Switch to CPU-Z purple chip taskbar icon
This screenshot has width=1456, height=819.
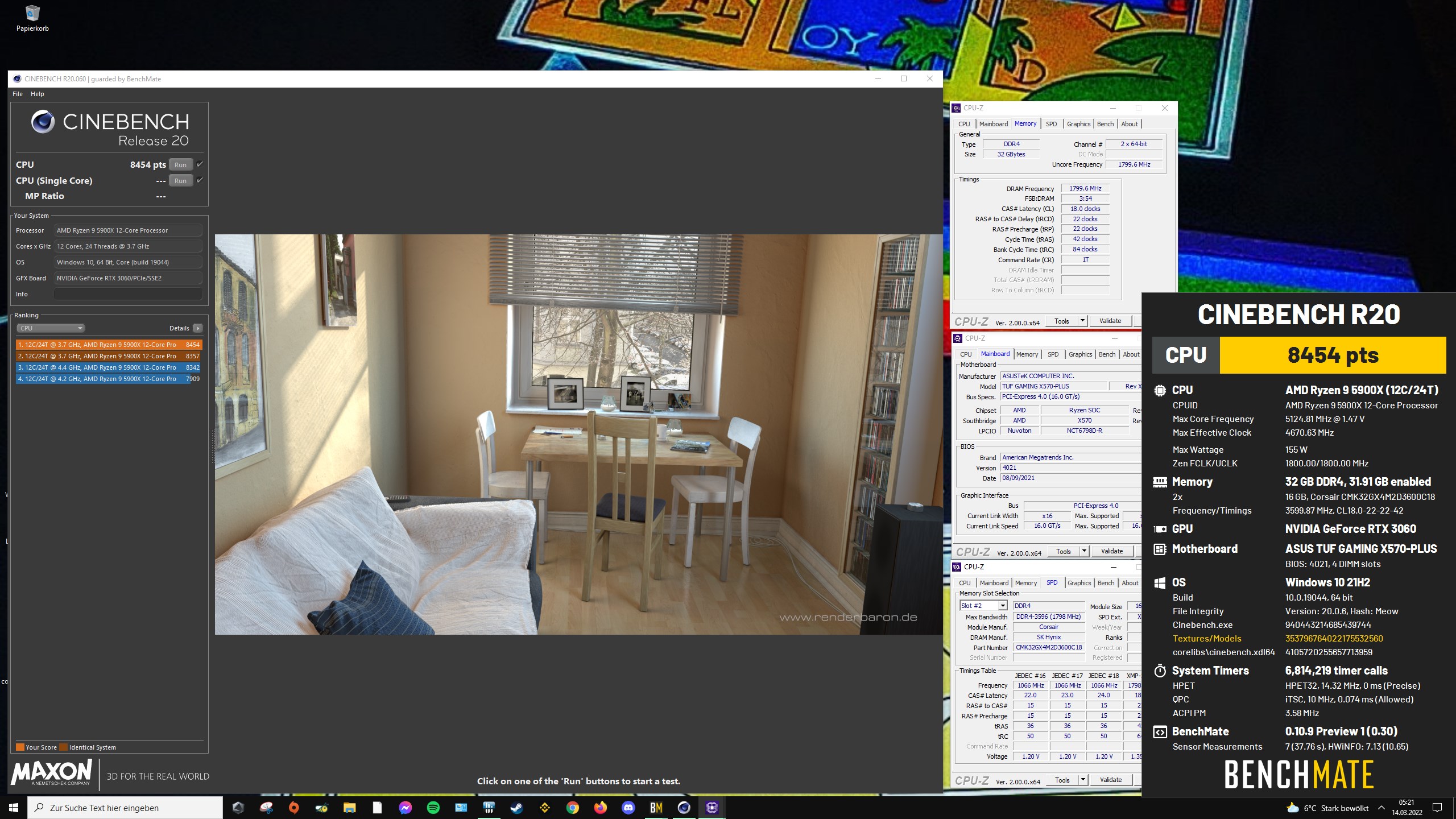click(x=712, y=808)
